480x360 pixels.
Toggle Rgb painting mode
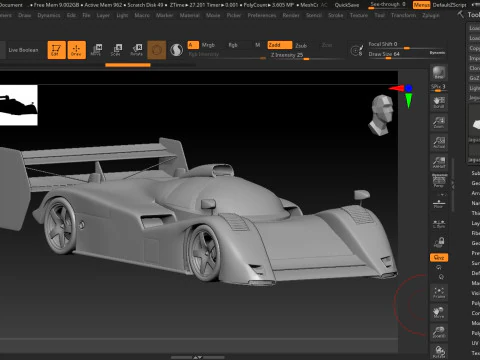233,45
